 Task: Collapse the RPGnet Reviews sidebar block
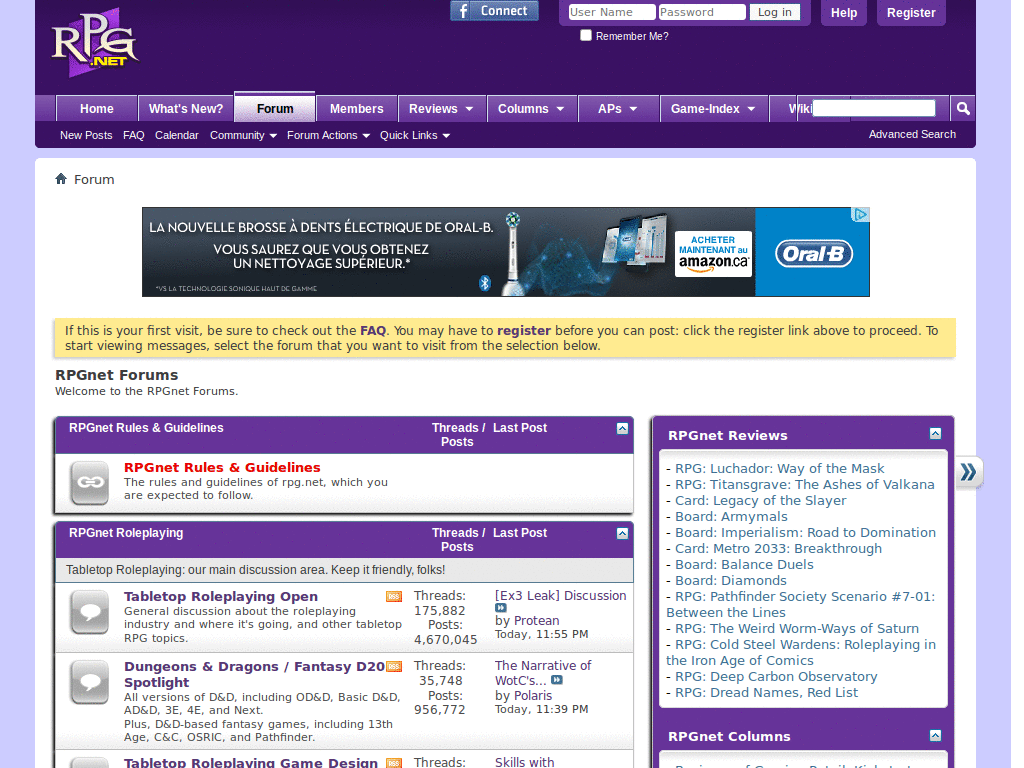point(935,434)
